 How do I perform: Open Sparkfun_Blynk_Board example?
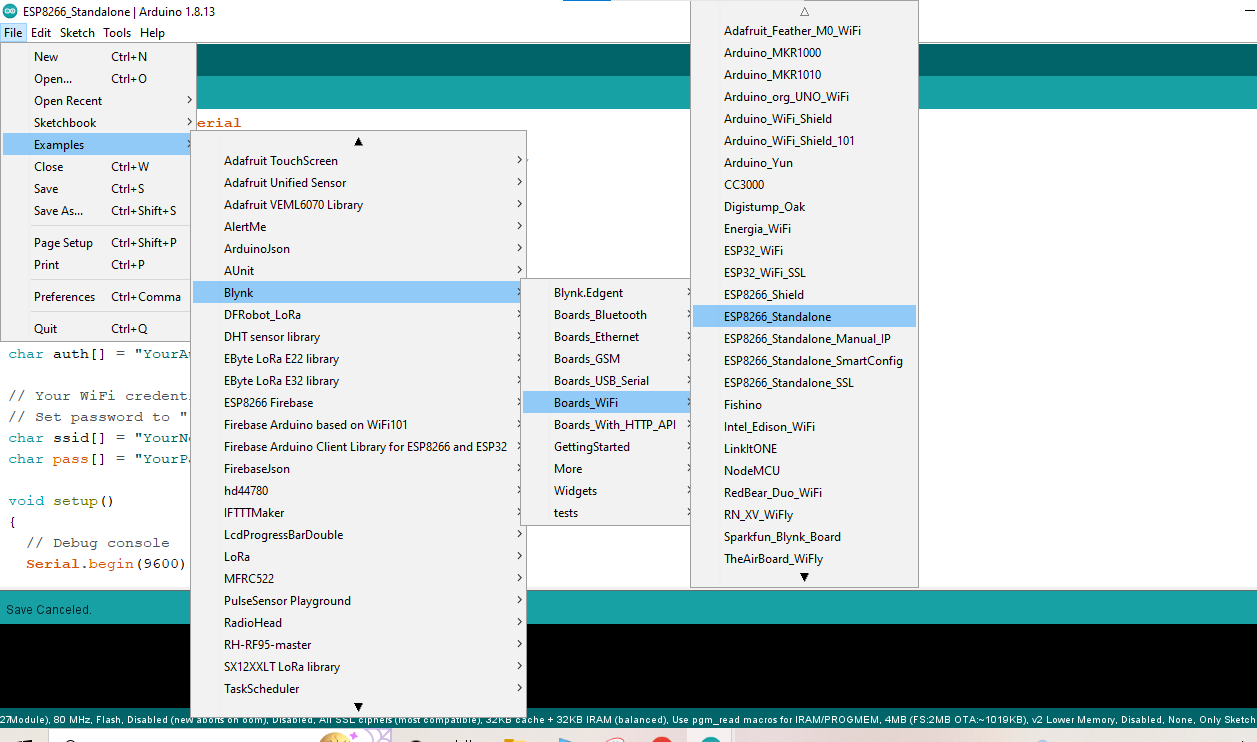pos(804,537)
